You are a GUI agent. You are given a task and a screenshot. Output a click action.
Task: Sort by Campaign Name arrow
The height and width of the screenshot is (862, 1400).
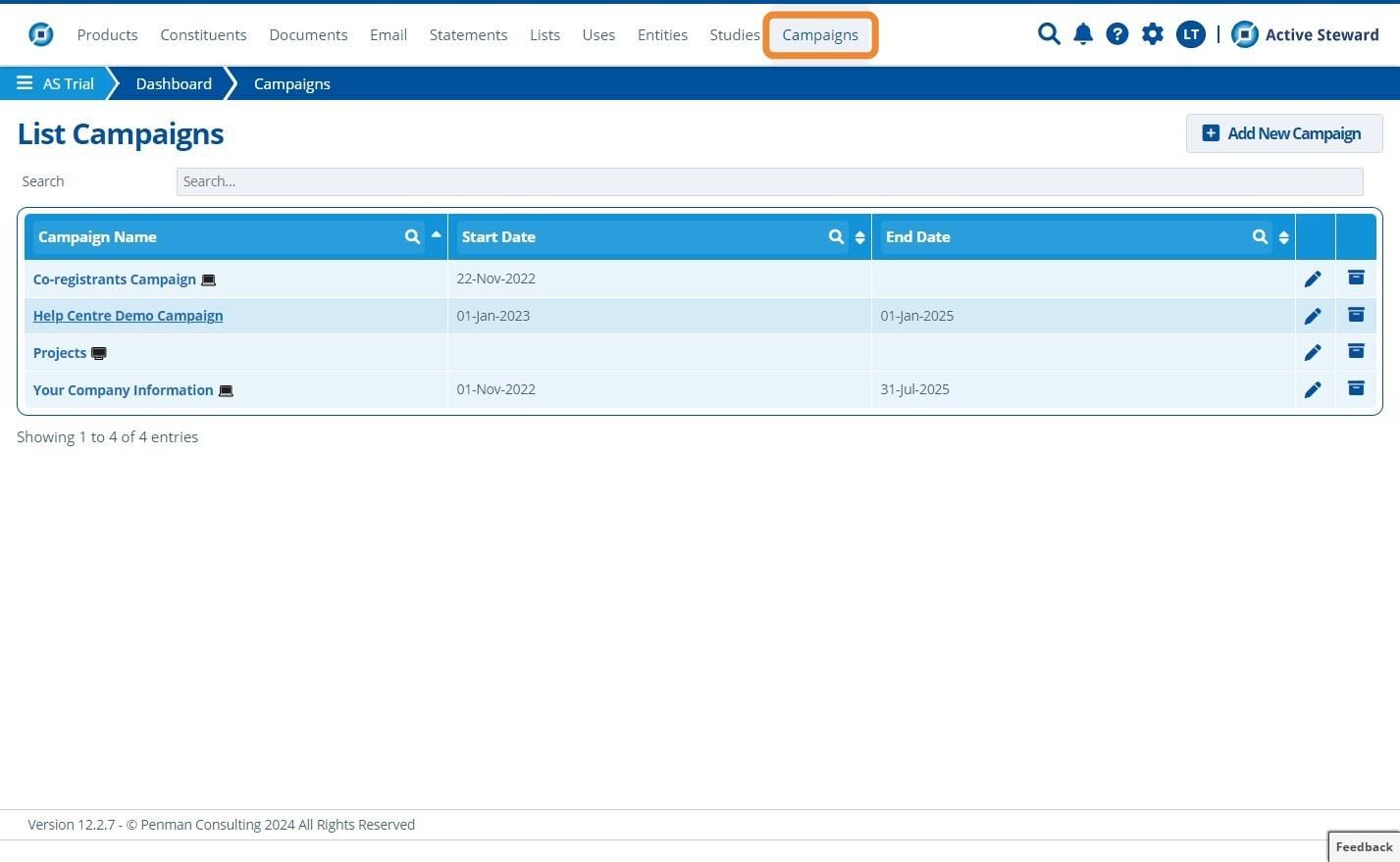pyautogui.click(x=436, y=234)
